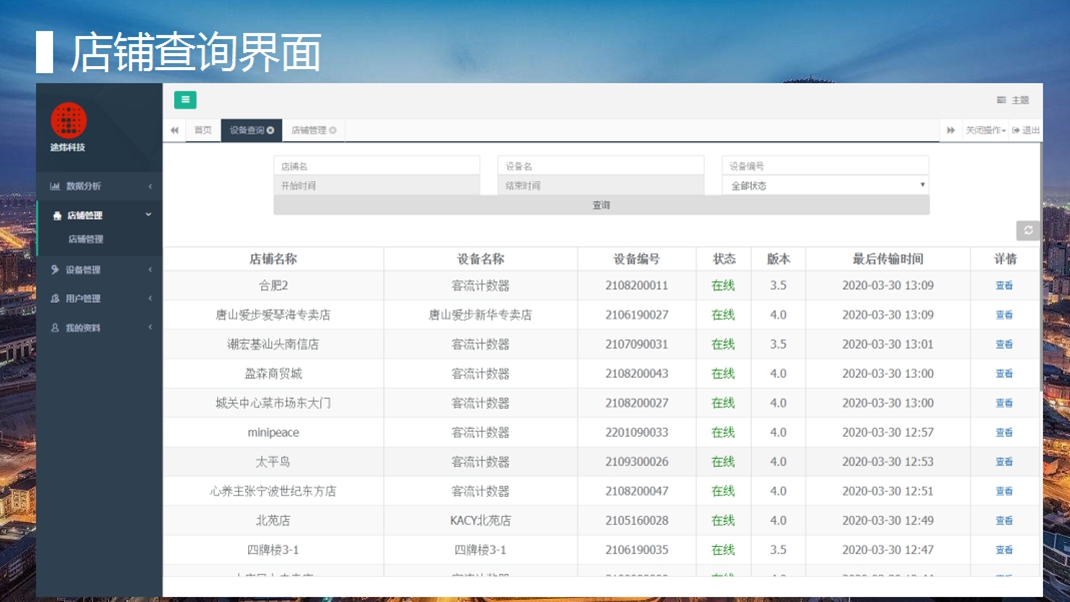Click 退出 to log out
Screen dimensions: 1070x602
(x=1026, y=130)
